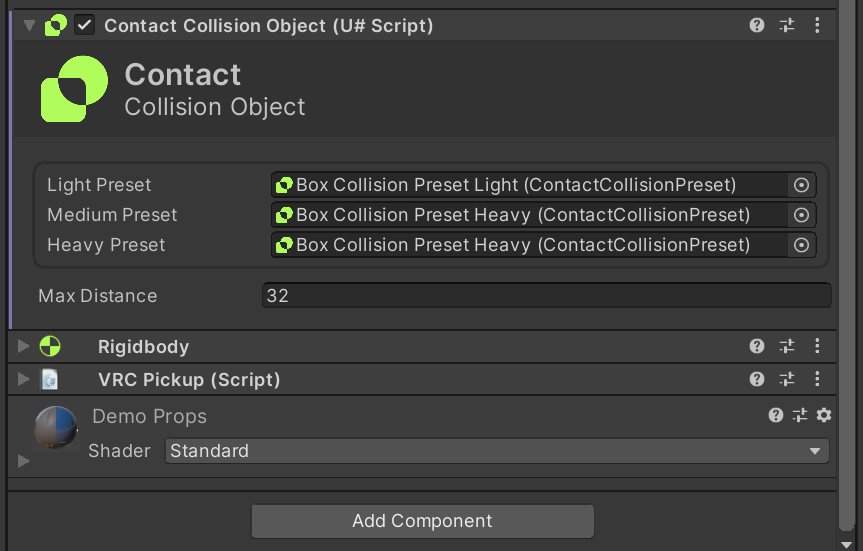
Task: Open the Shader dropdown set to Standard
Action: [x=497, y=451]
